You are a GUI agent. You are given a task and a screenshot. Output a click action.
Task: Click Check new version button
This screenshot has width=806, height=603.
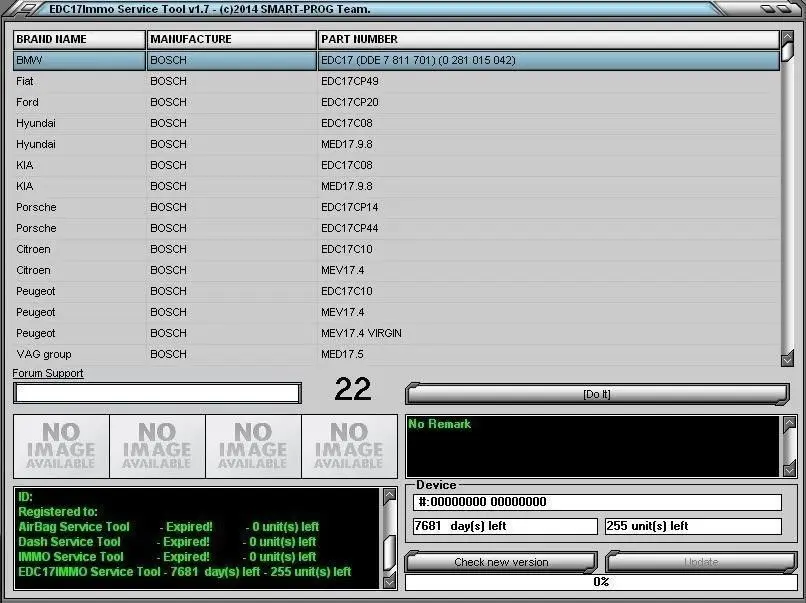pos(501,562)
